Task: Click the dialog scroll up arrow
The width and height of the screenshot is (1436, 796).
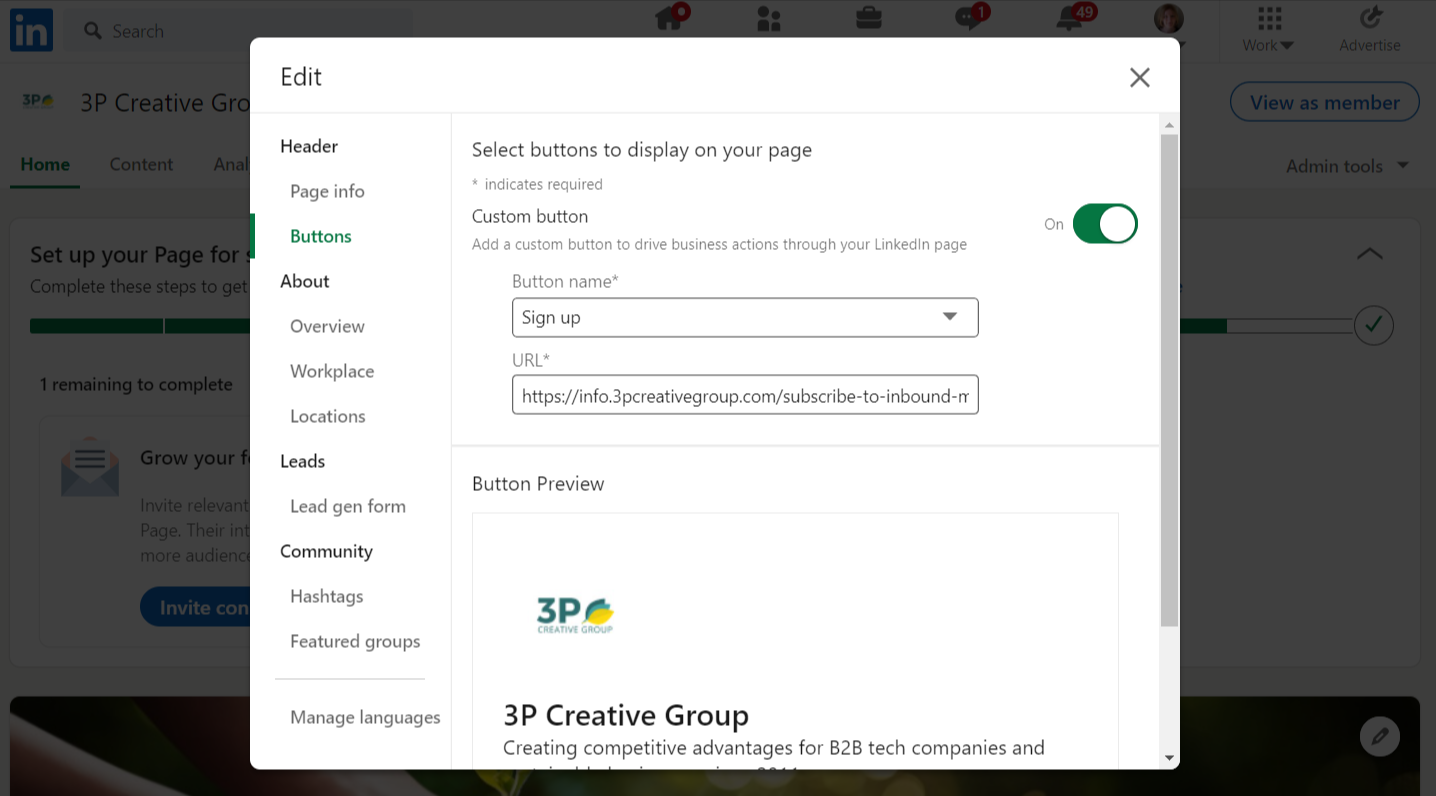Action: [x=1169, y=125]
